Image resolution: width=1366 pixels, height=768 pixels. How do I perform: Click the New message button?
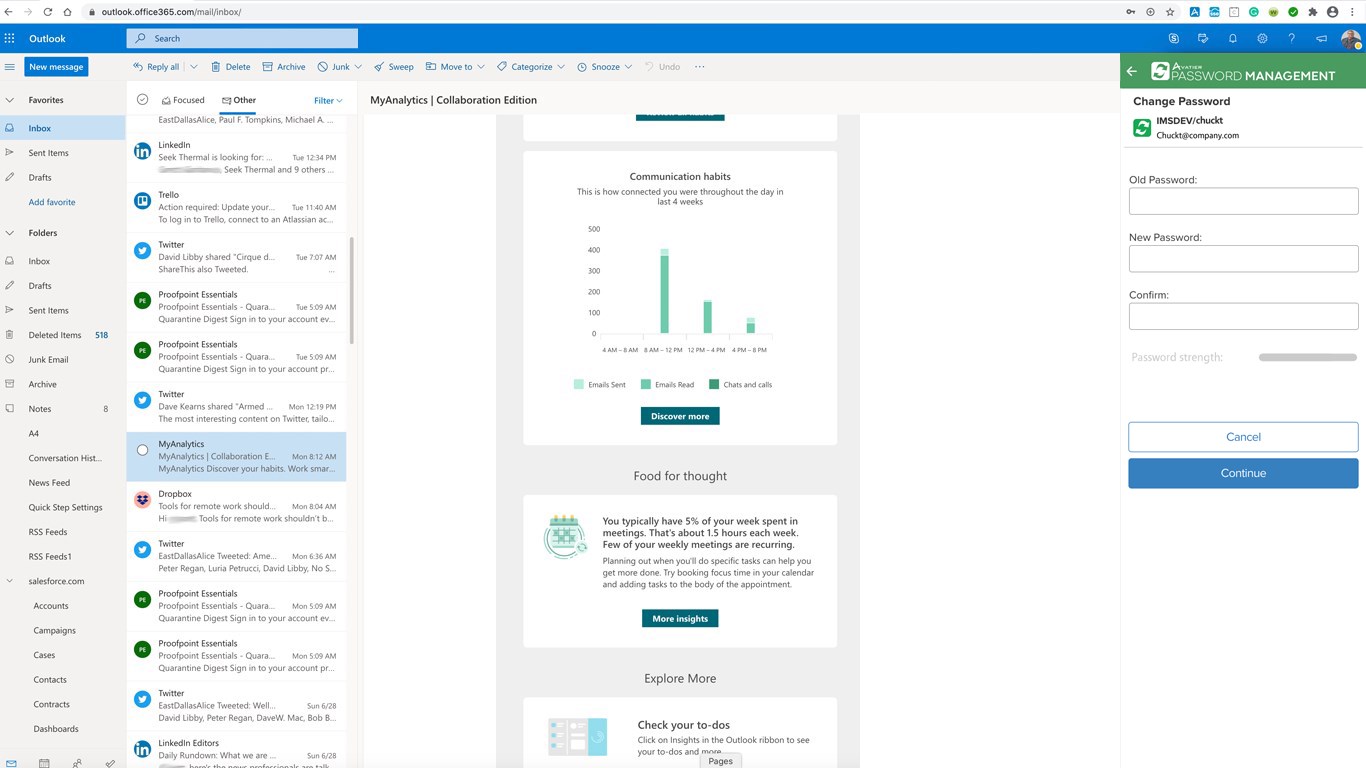pyautogui.click(x=56, y=67)
